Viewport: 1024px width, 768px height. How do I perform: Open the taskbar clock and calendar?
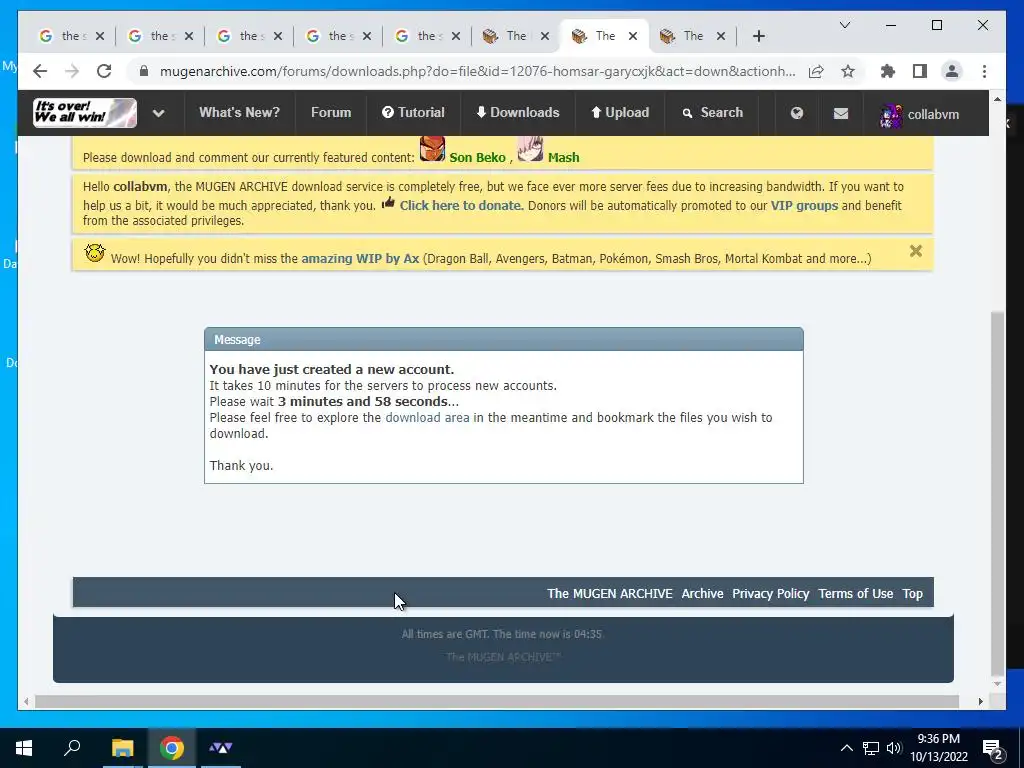[x=938, y=748]
